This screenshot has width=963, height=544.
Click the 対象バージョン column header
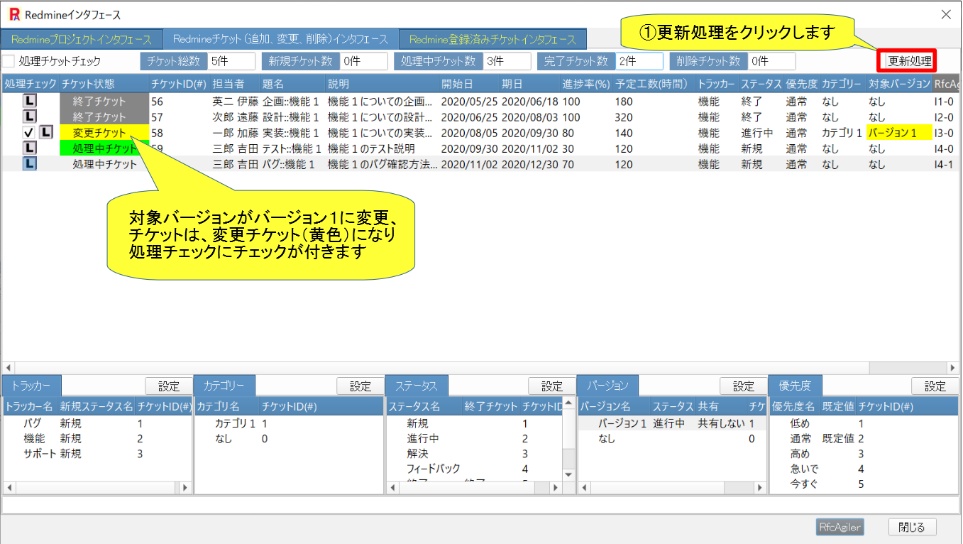(899, 84)
